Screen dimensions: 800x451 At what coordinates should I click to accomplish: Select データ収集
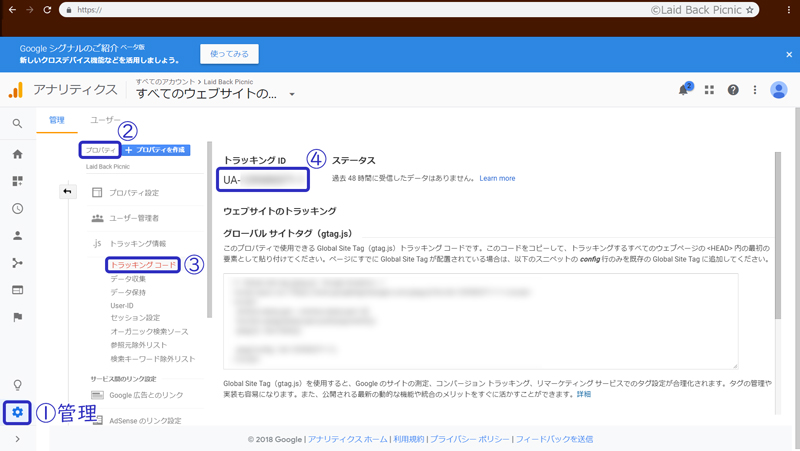[128, 279]
